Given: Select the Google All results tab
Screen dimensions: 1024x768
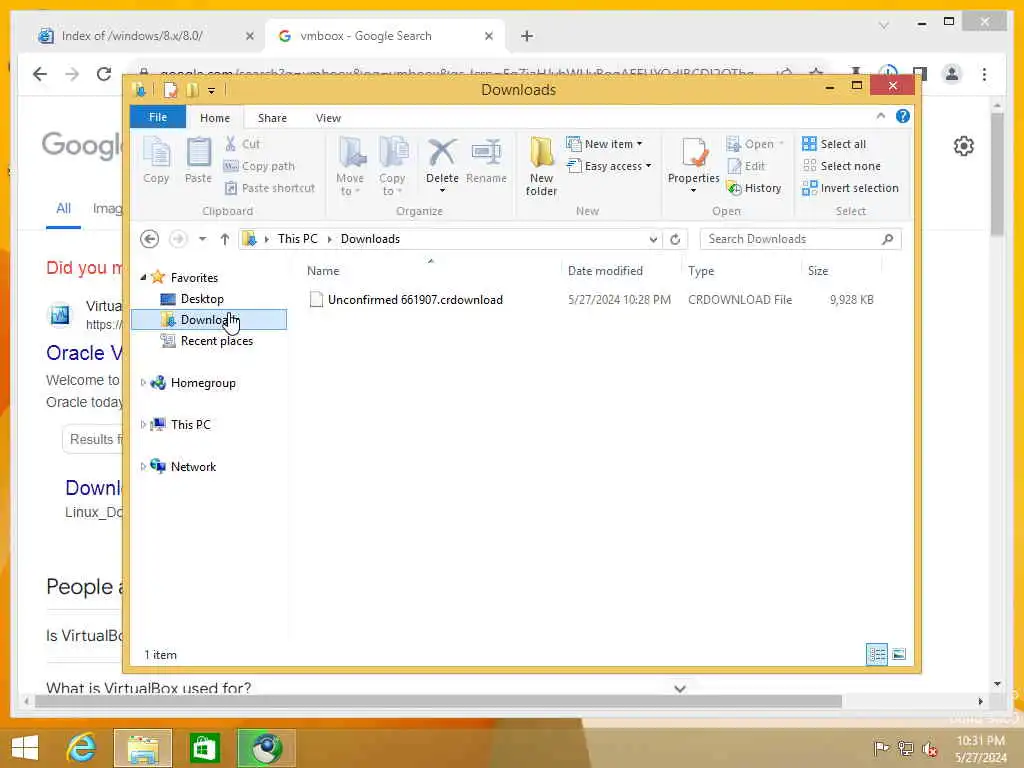Looking at the screenshot, I should (63, 209).
